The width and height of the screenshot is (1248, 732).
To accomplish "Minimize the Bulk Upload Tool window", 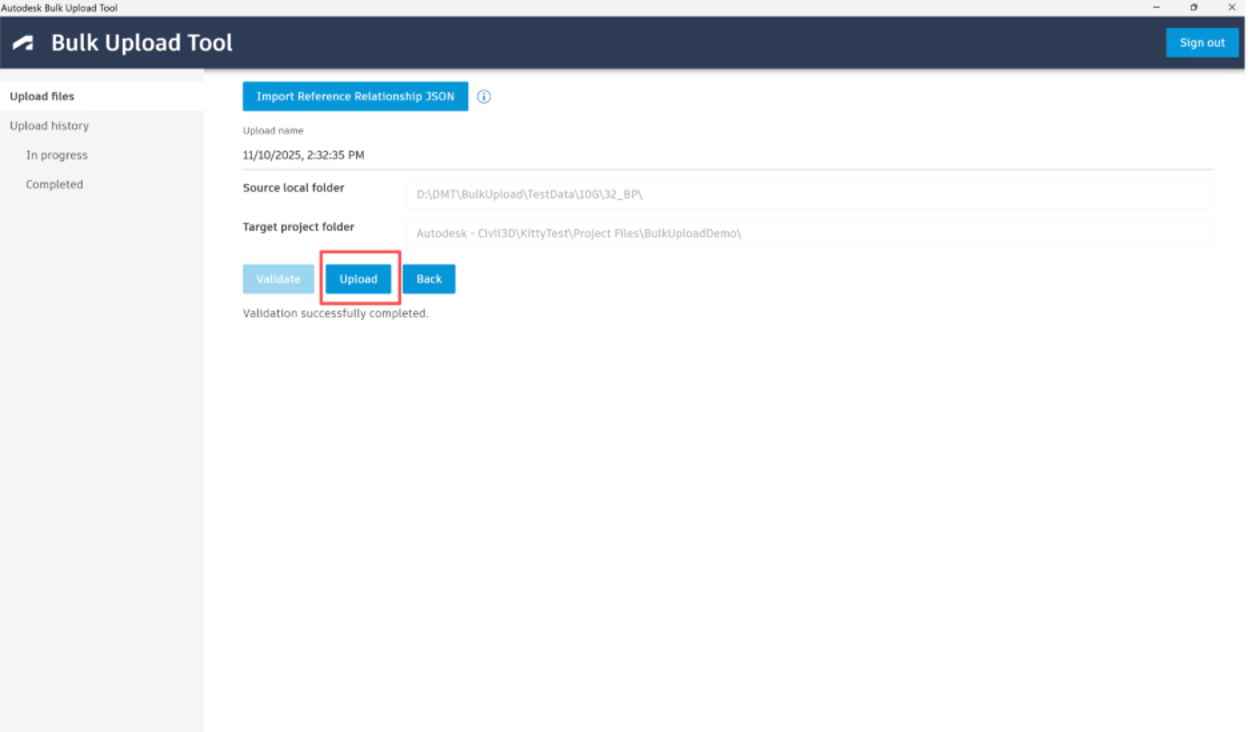I will pos(1156,8).
